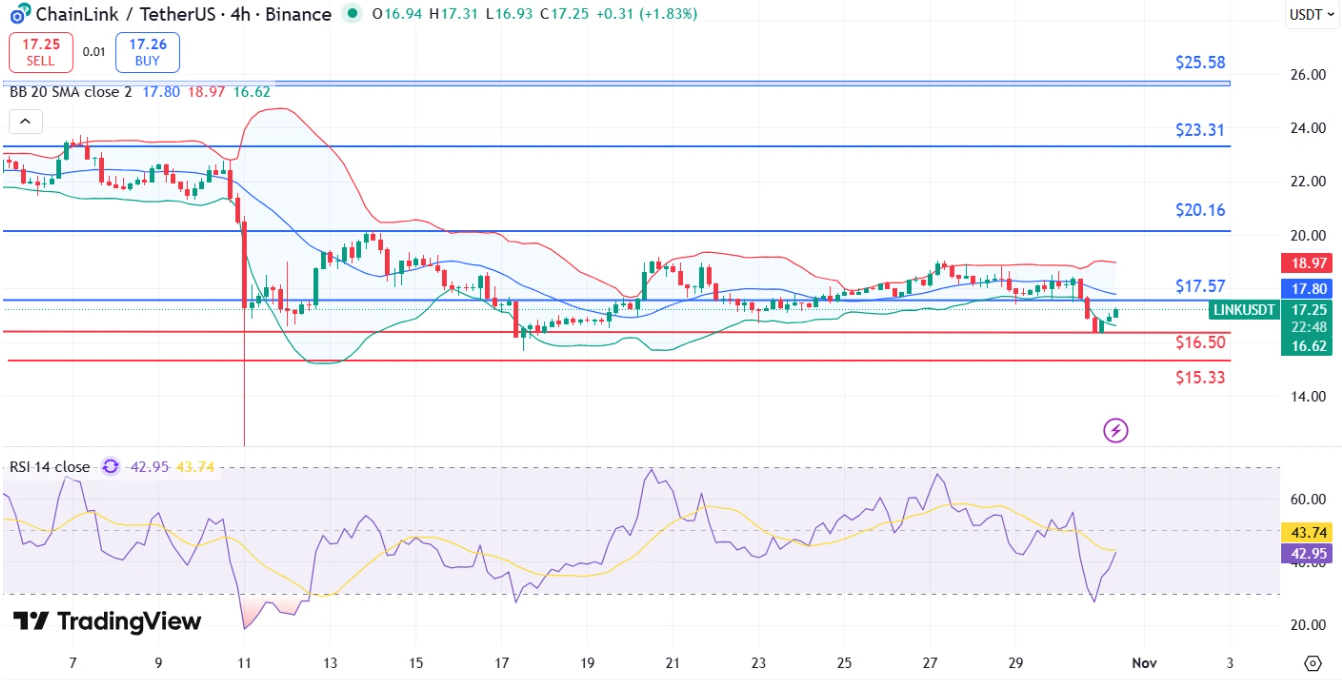
Task: Select the $20.16 horizontal resistance line label
Action: 1200,211
